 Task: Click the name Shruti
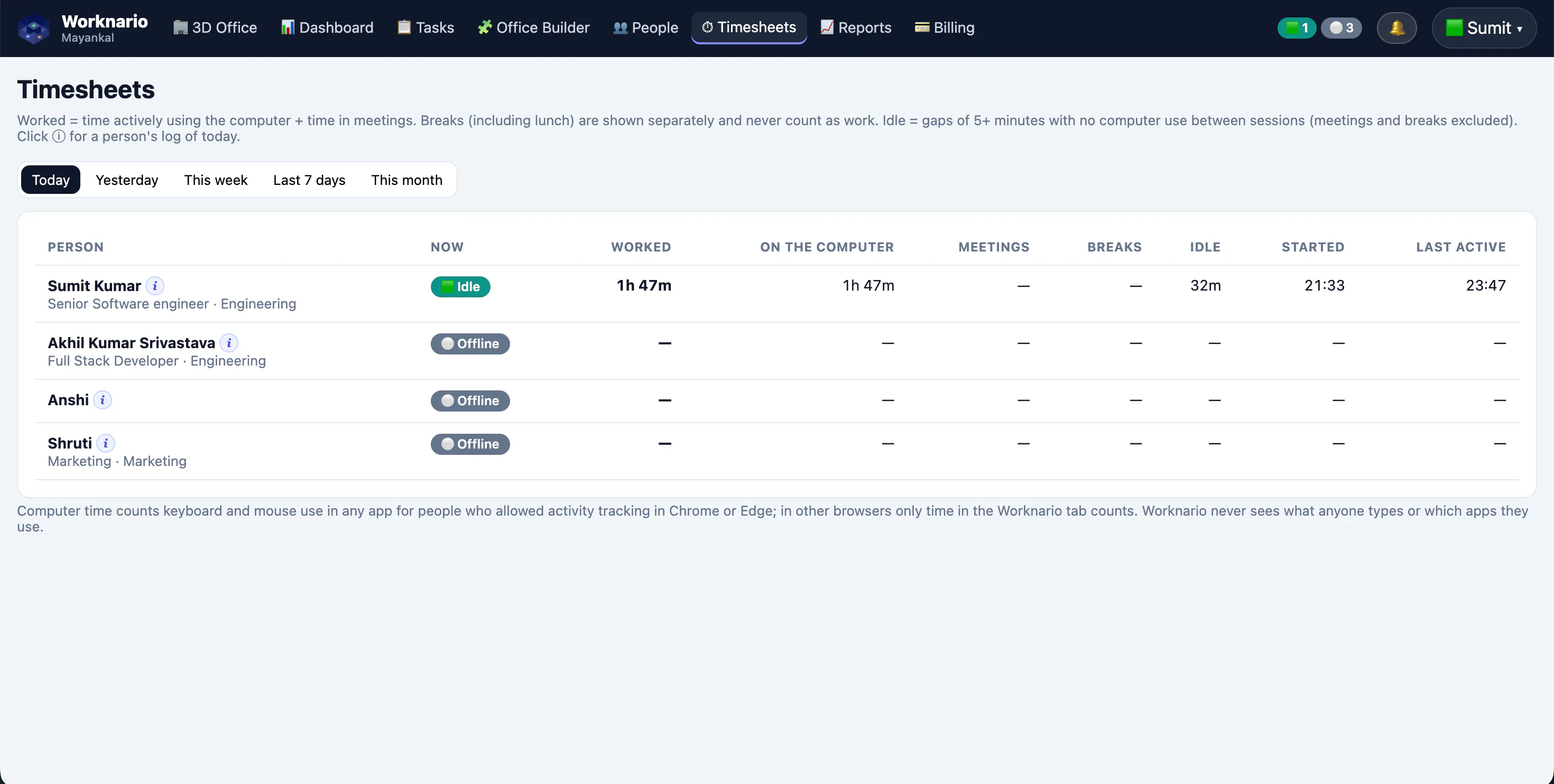70,443
